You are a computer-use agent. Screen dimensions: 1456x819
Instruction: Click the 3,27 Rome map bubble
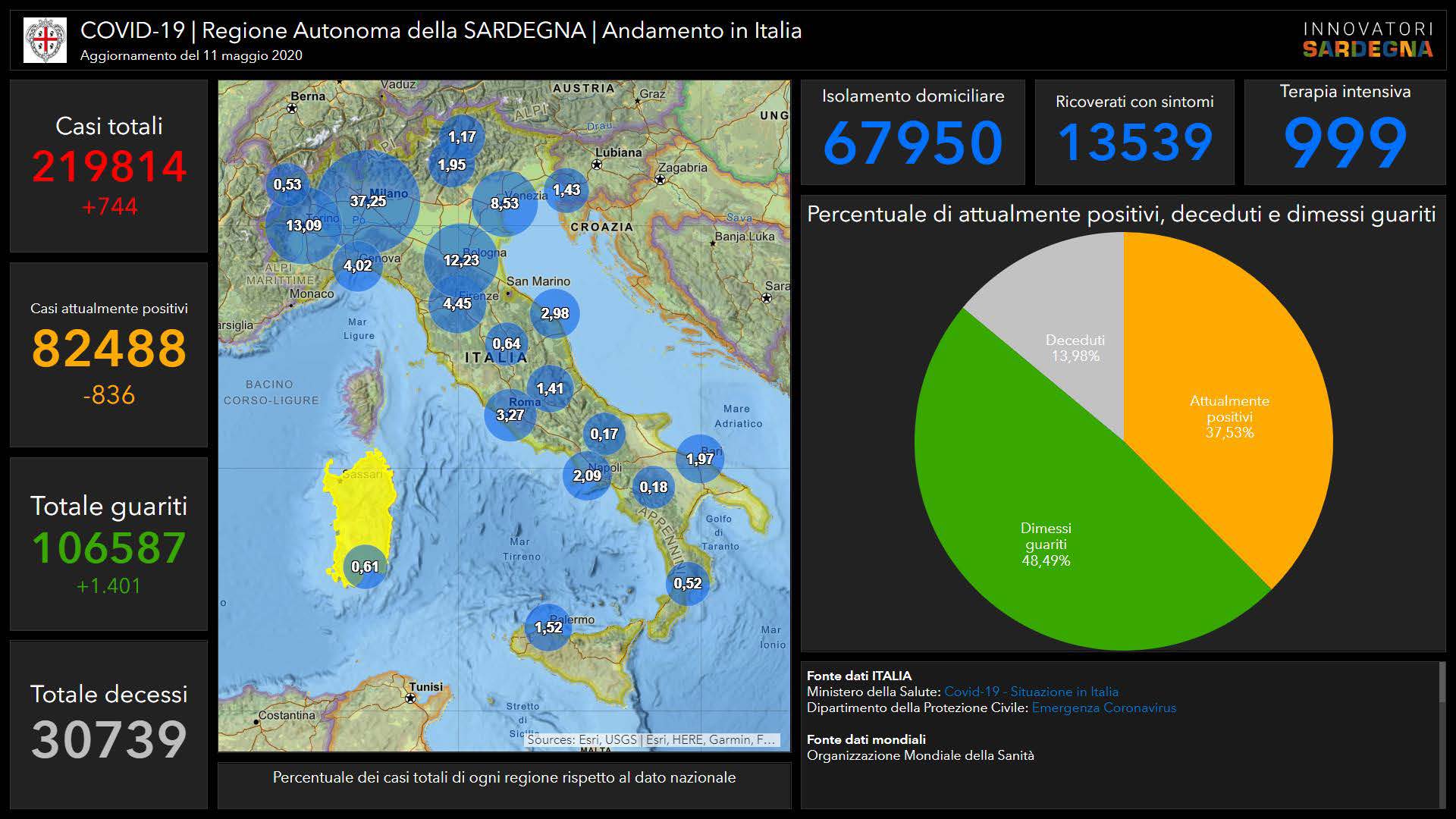pos(510,415)
